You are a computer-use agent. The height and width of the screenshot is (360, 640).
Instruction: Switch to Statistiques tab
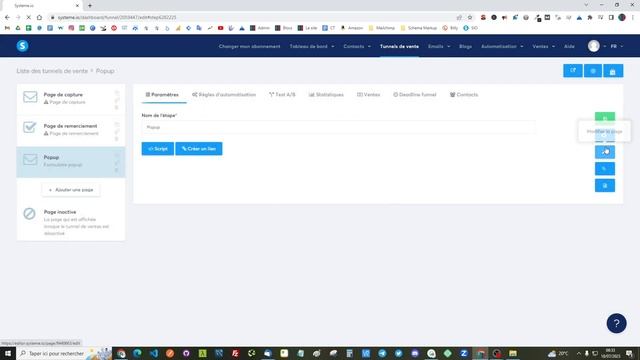(326, 95)
